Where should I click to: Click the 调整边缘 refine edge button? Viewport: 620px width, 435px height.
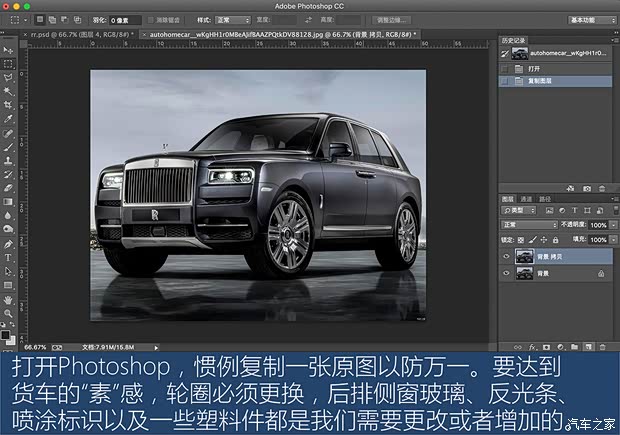pos(391,20)
